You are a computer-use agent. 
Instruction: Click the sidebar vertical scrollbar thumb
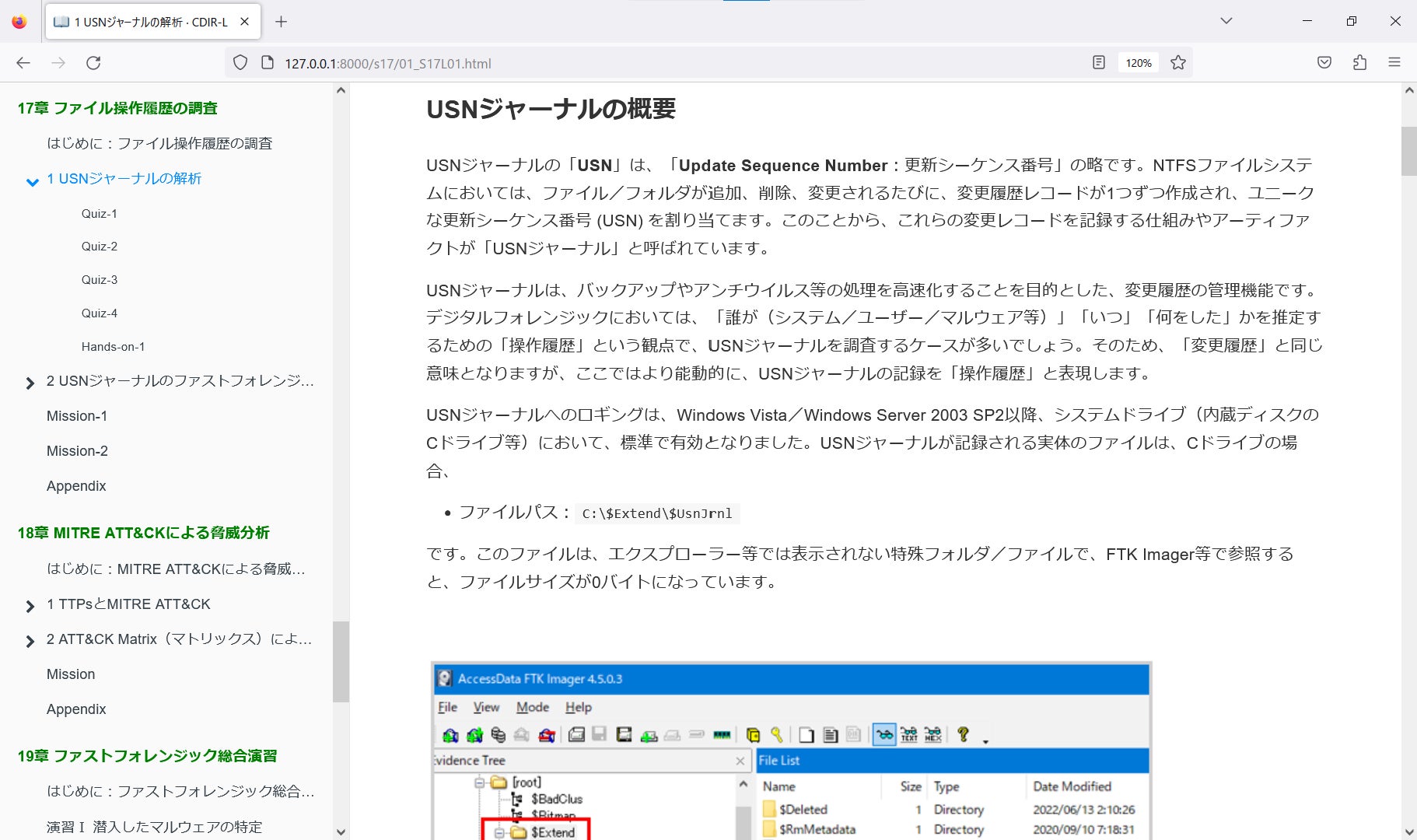tap(341, 661)
